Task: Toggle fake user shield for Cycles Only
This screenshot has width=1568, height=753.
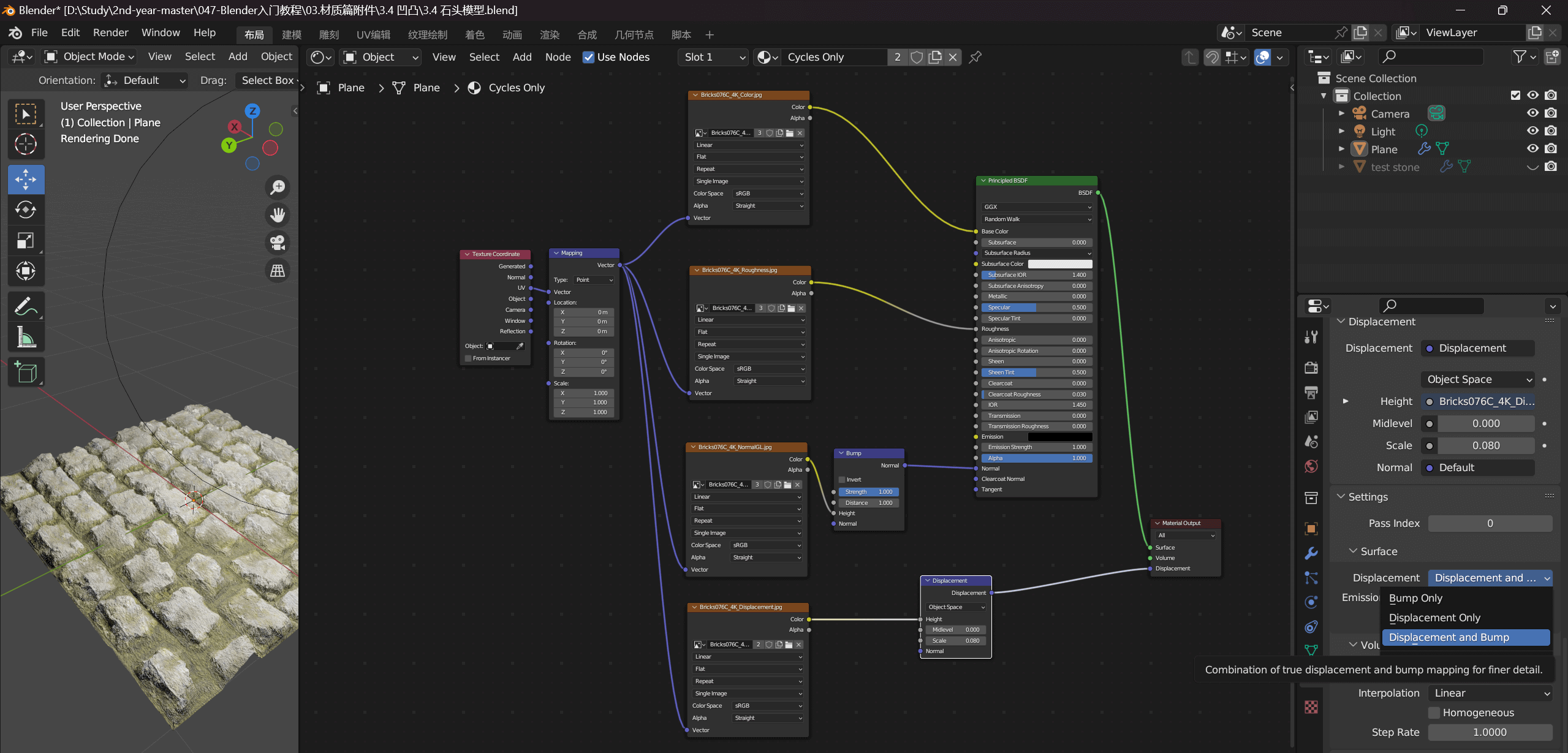Action: coord(917,57)
